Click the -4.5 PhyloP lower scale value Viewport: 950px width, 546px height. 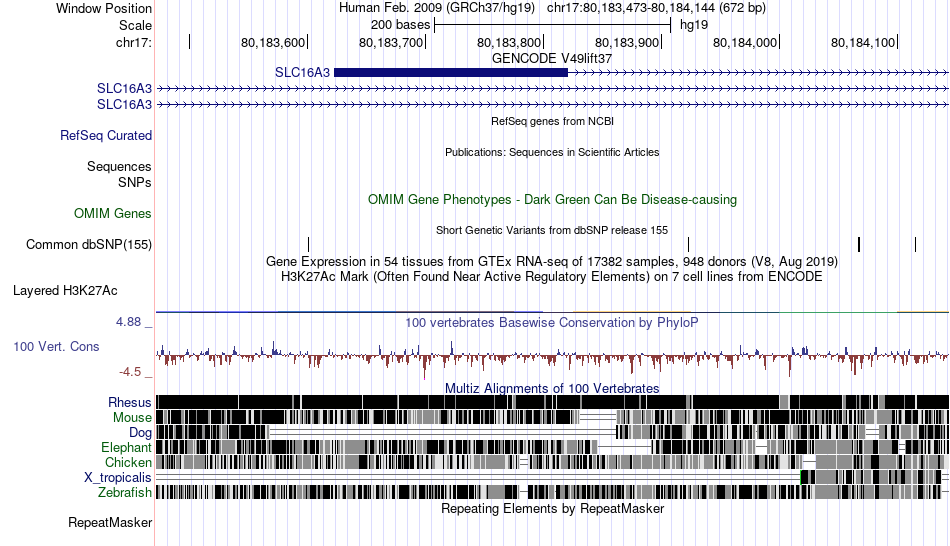tap(130, 371)
